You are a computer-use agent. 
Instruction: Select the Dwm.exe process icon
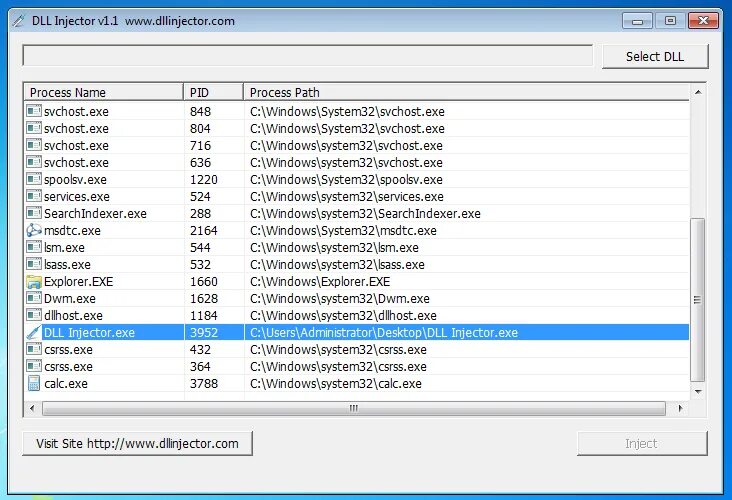point(34,298)
